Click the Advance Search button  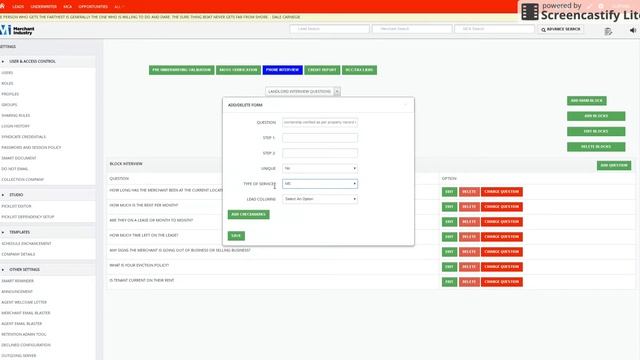[x=561, y=29]
